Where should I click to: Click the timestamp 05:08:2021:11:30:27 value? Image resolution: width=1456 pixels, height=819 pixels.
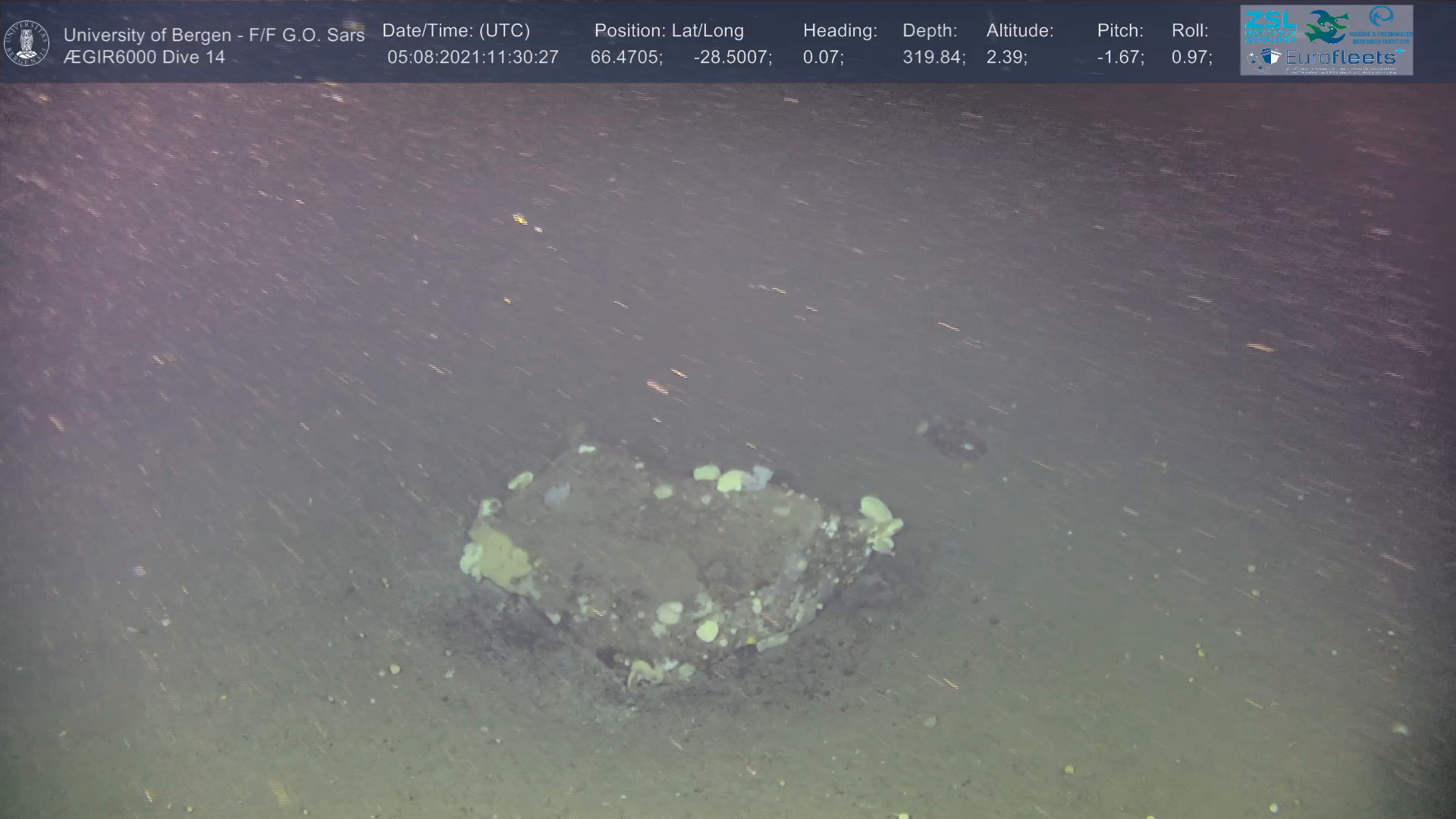click(x=472, y=57)
